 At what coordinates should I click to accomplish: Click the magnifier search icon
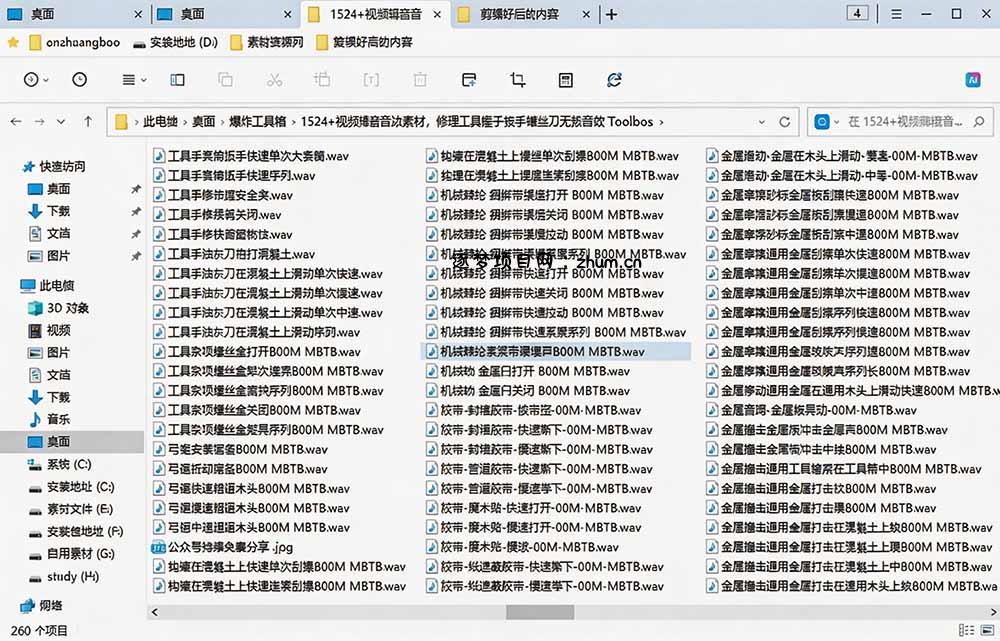[x=979, y=122]
